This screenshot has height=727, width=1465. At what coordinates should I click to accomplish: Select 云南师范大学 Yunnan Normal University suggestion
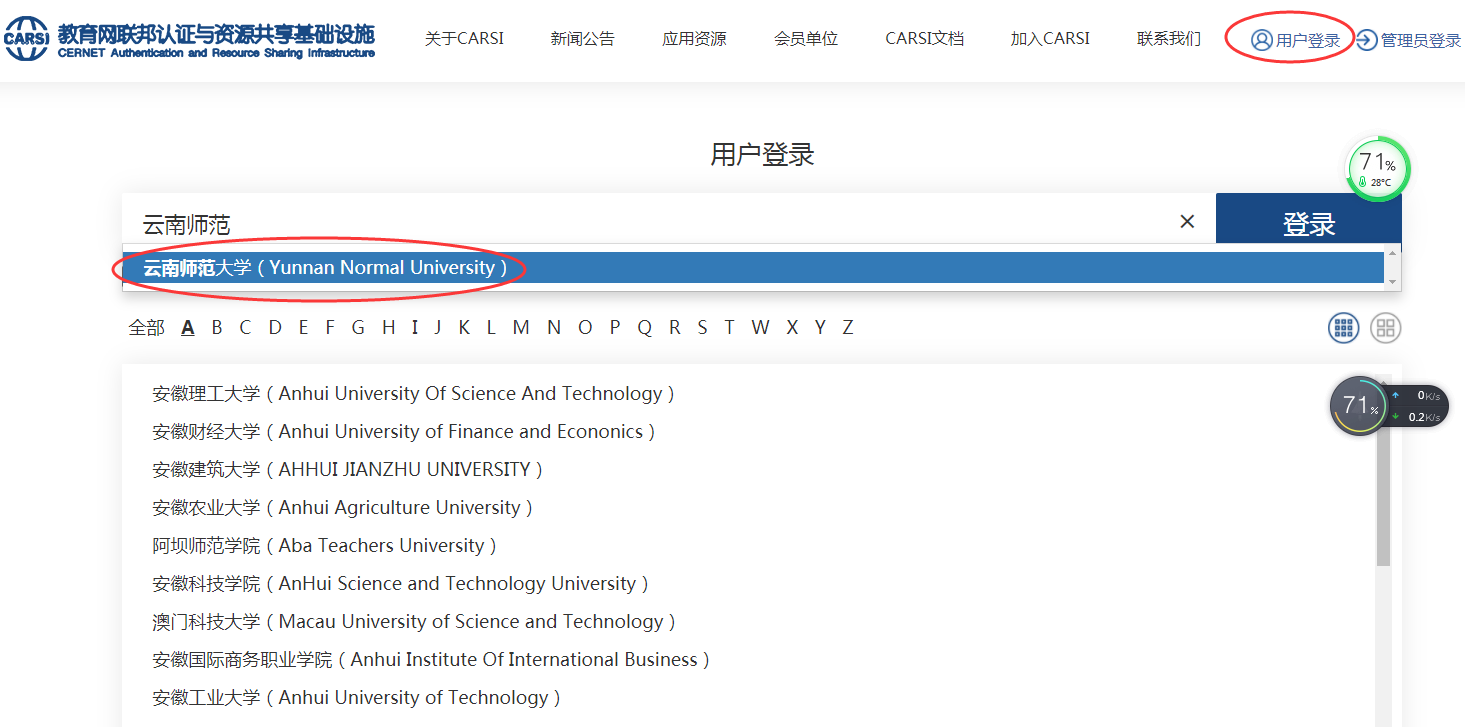(x=325, y=268)
